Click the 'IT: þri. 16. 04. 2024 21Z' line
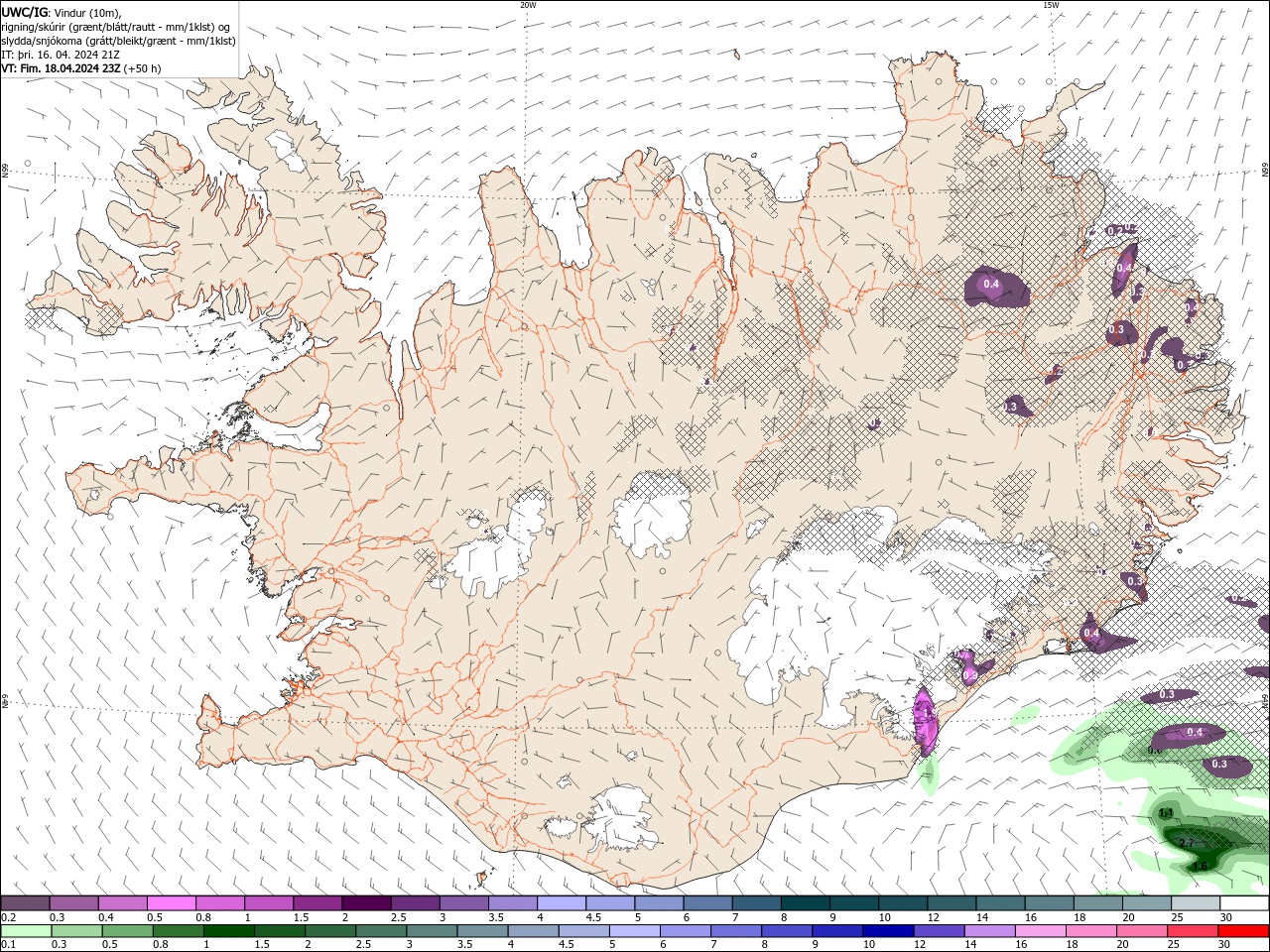Viewport: 1270px width, 952px height. click(61, 55)
